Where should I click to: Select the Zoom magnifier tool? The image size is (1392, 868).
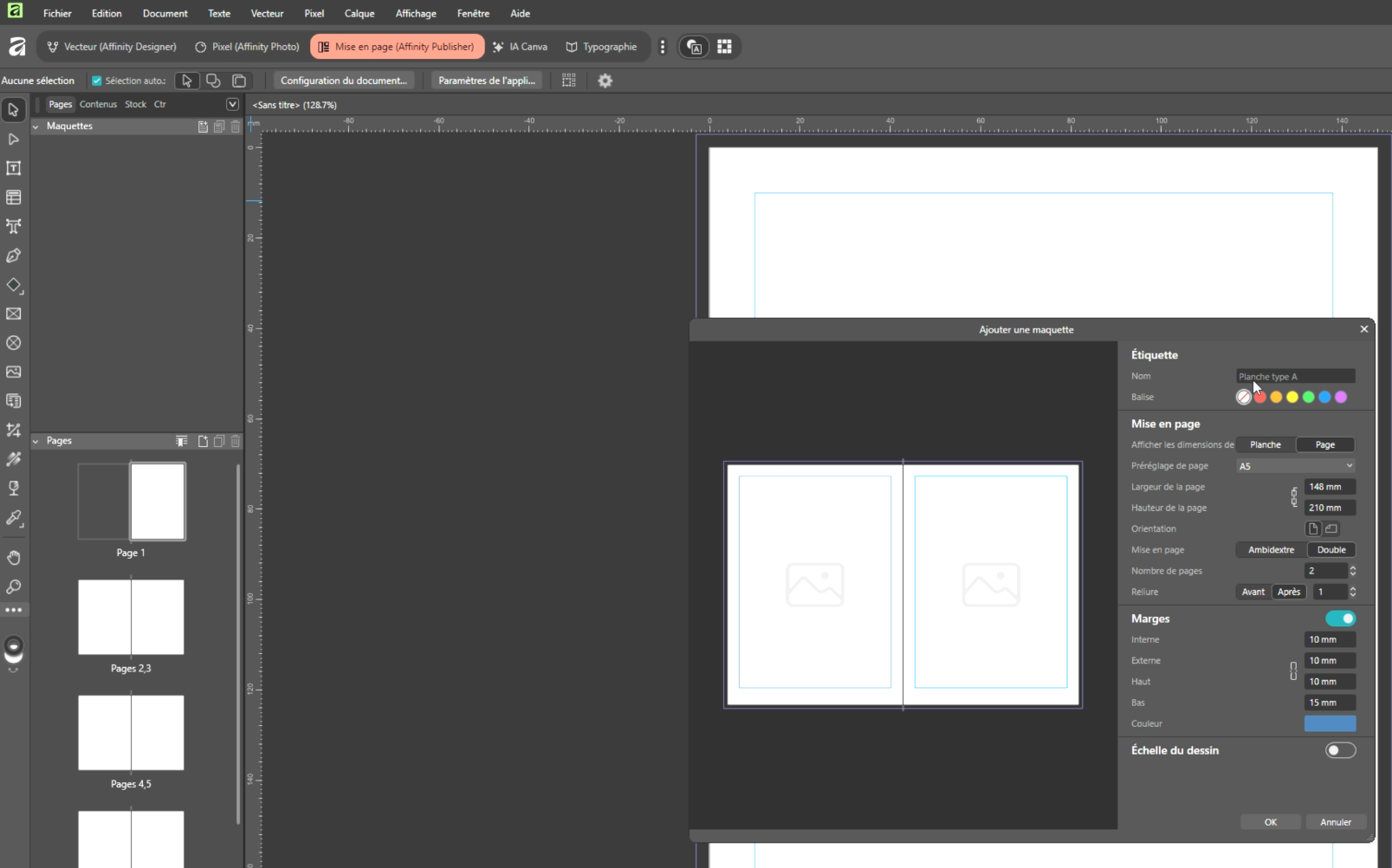point(14,587)
